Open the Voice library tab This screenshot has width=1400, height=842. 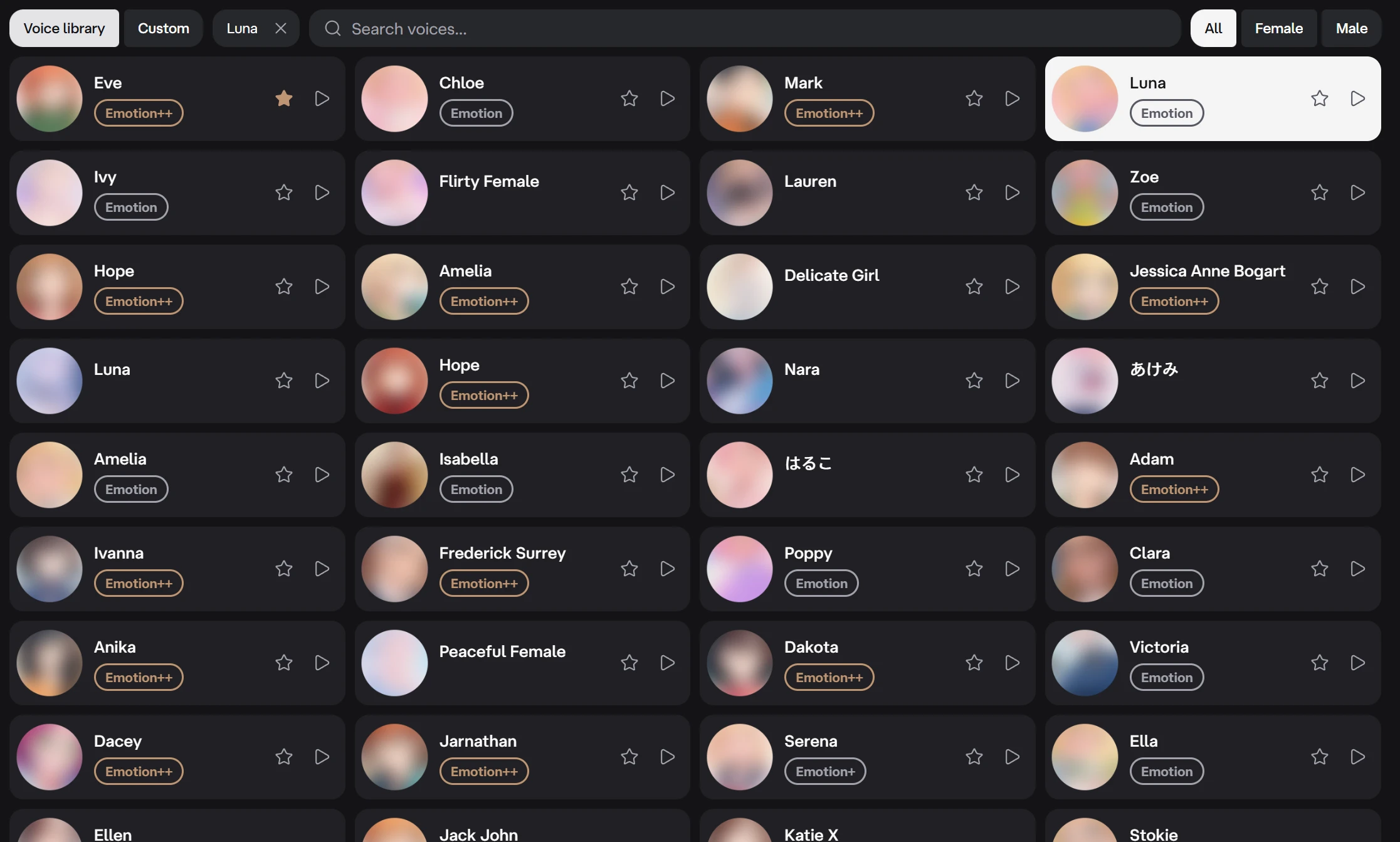[64, 28]
